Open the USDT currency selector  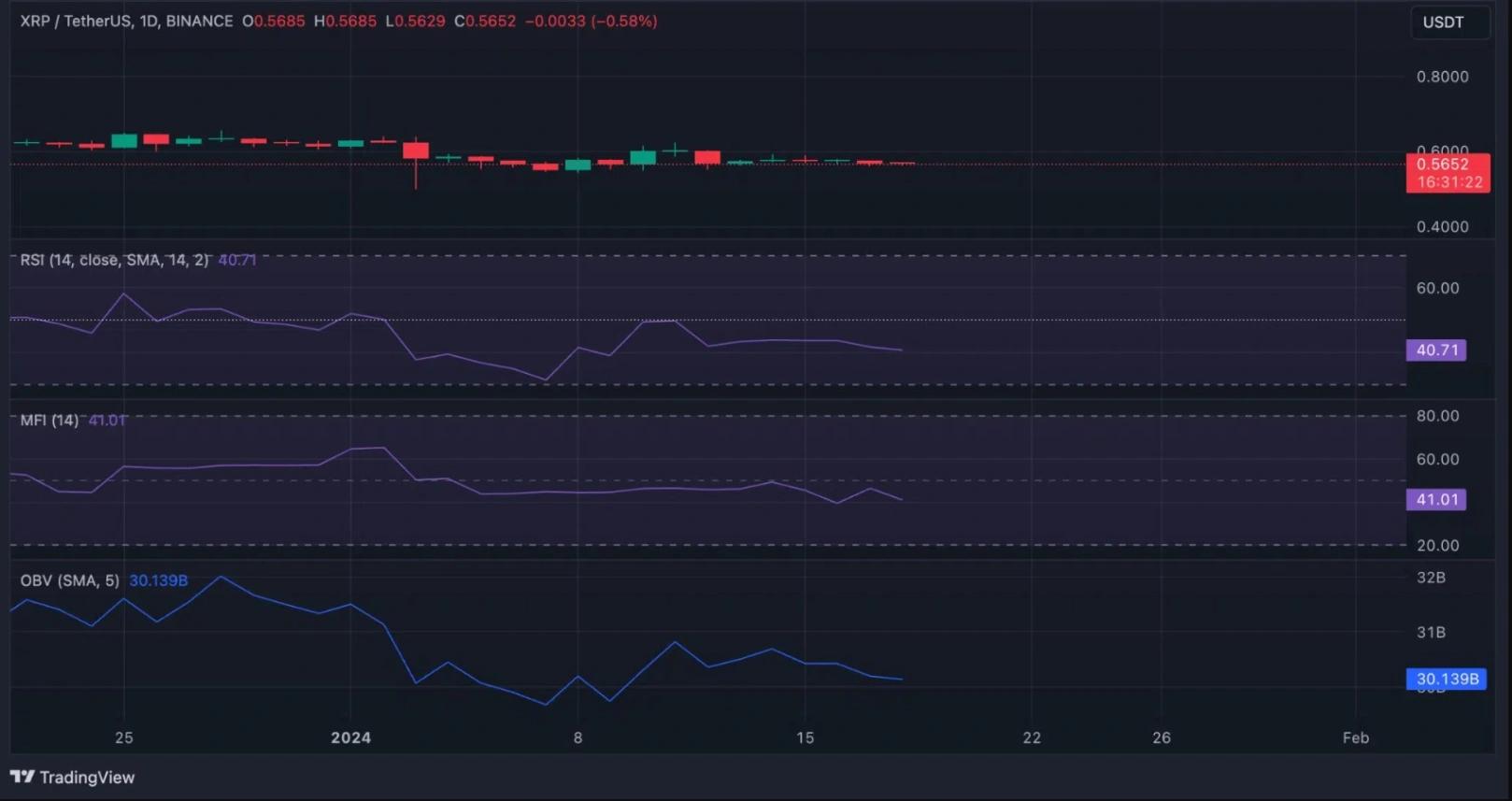[1448, 22]
